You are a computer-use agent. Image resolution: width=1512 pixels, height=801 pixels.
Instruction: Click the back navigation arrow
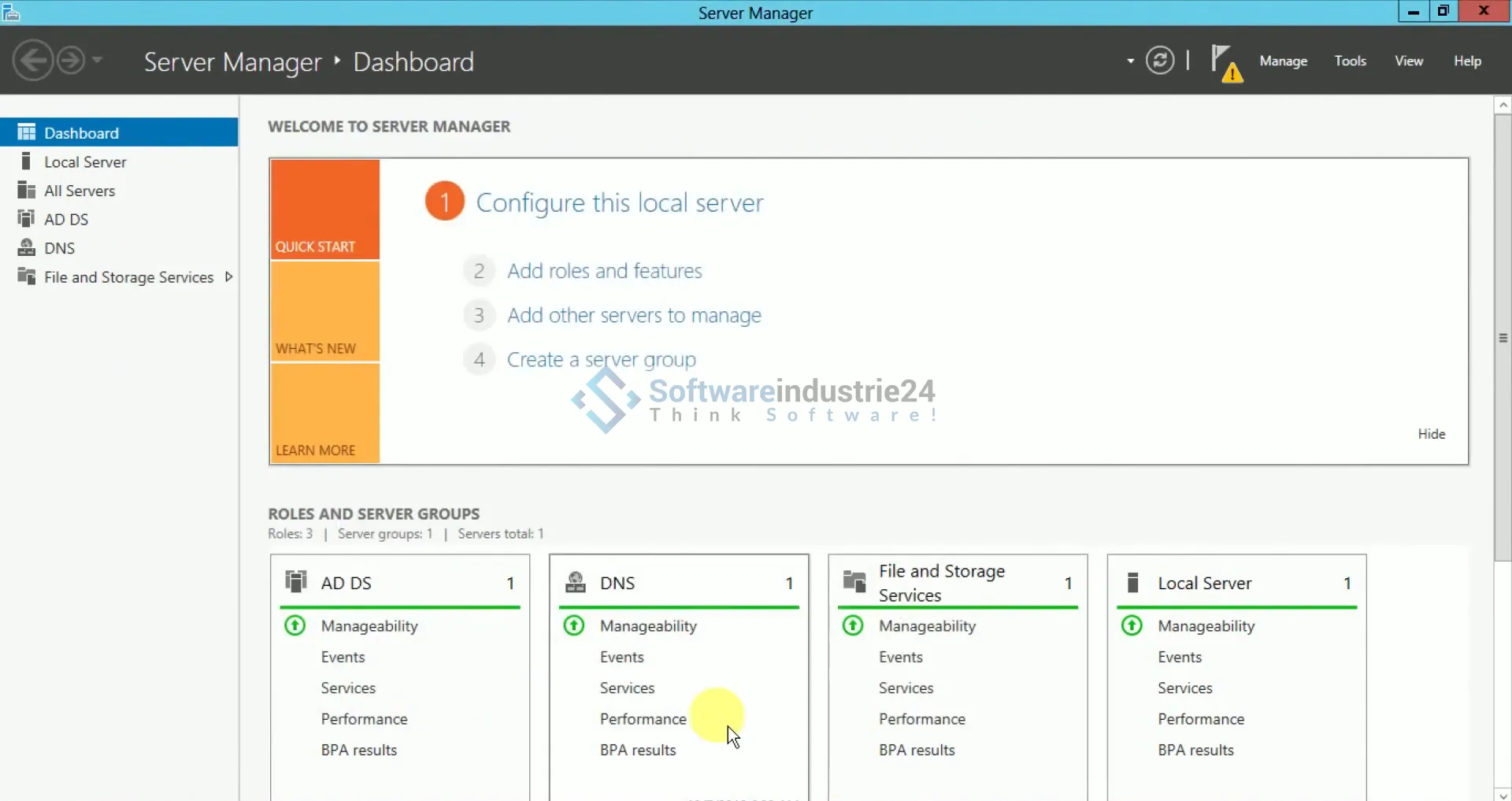[33, 61]
